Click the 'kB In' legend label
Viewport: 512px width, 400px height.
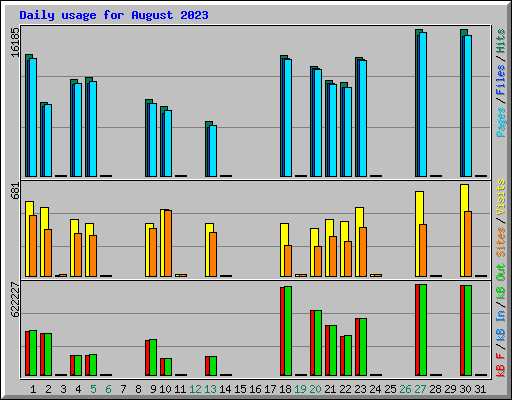tap(501, 325)
